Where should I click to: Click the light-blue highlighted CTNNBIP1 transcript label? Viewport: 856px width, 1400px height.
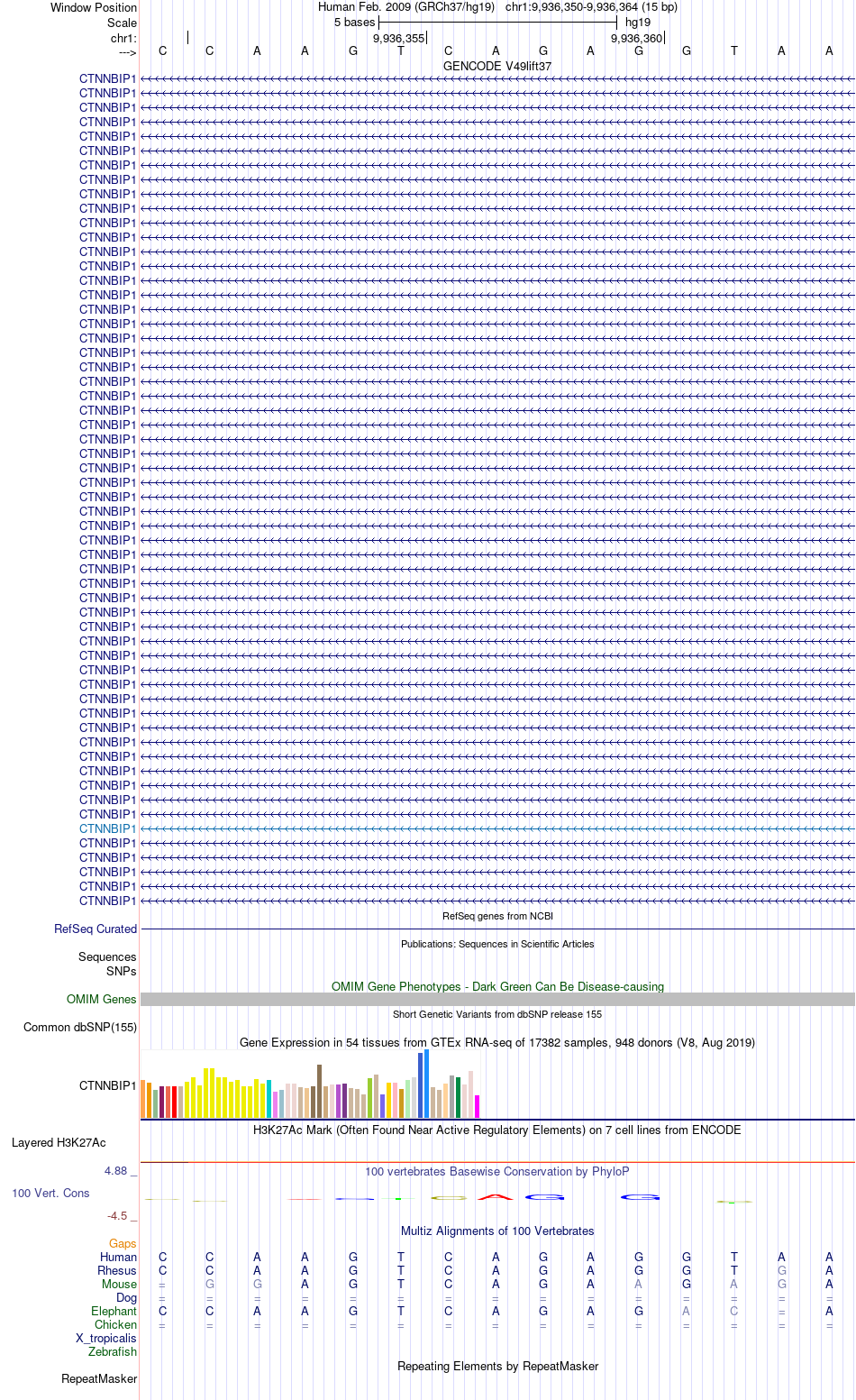(108, 828)
